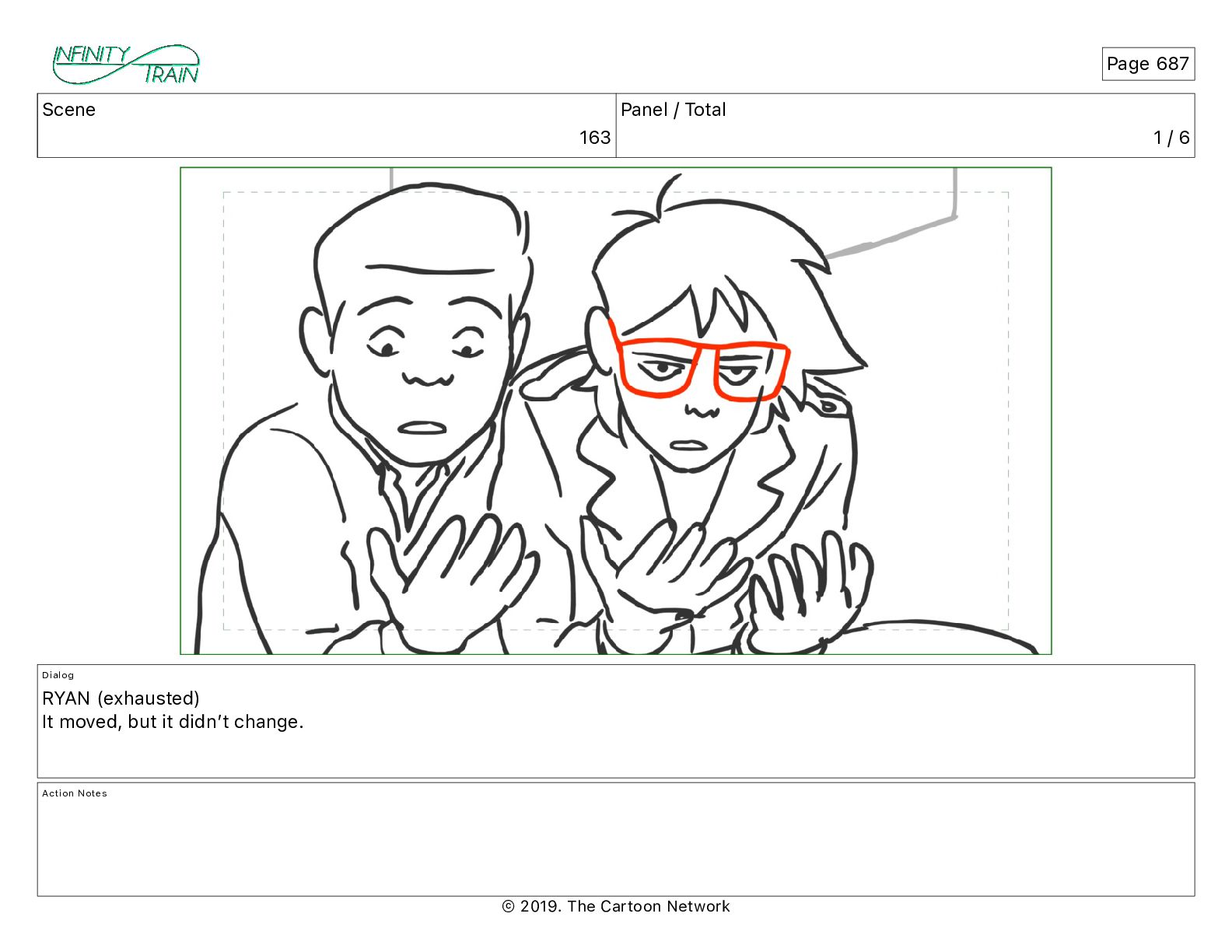Click the 'Scene' header label
This screenshot has width=1232, height=952.
69,110
